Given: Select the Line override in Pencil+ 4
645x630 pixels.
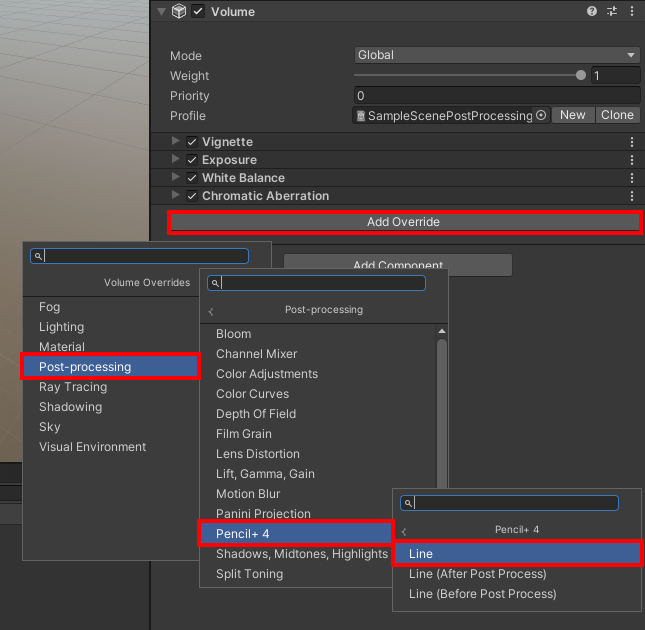Looking at the screenshot, I should (x=517, y=554).
